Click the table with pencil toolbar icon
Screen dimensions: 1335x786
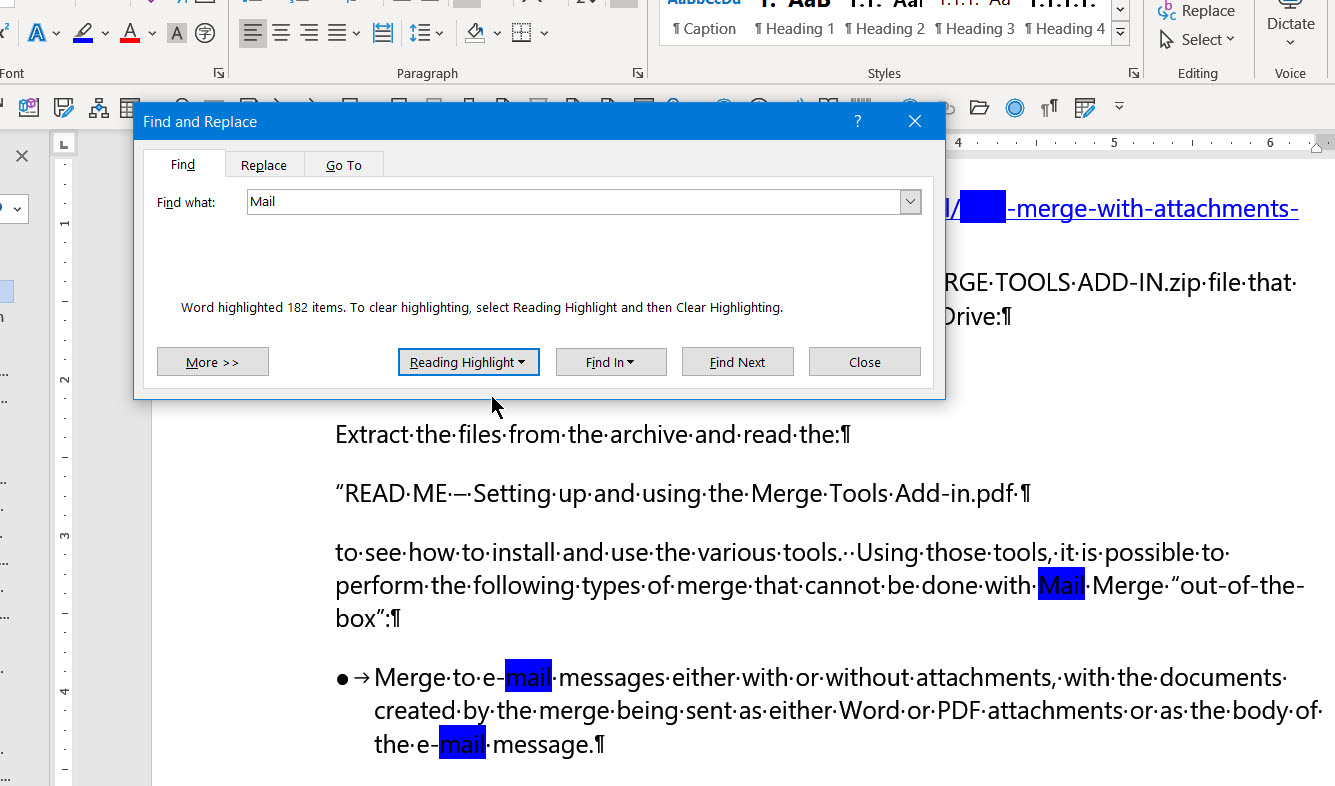click(x=1085, y=107)
